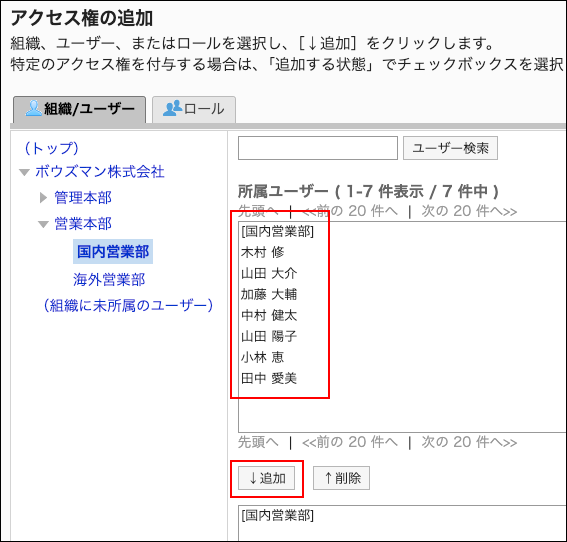Select the 国内営業部 organization
The height and width of the screenshot is (542, 567).
pos(113,251)
